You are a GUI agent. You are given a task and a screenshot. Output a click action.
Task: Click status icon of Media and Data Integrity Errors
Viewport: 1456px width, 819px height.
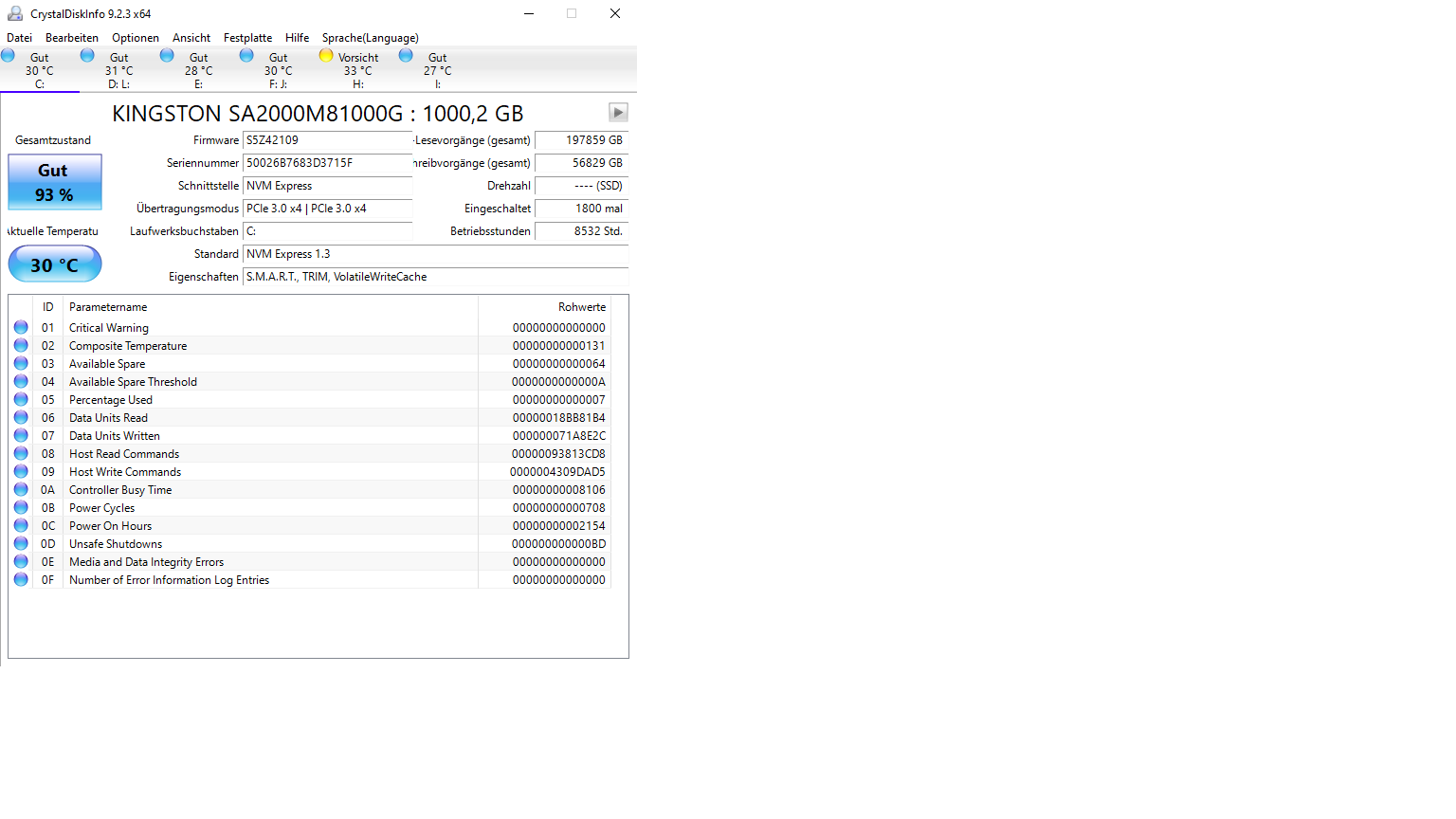(21, 561)
